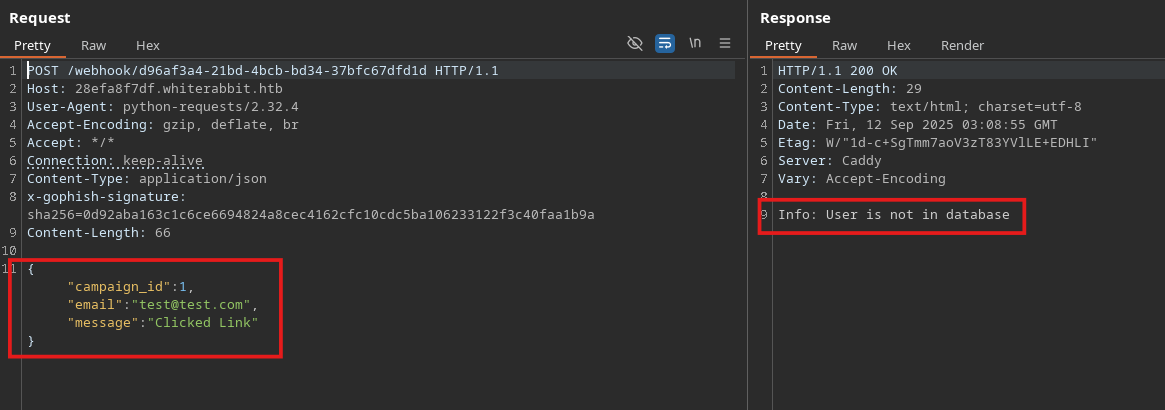Open the request editor hamburger menu
This screenshot has width=1165, height=410.
tap(725, 43)
